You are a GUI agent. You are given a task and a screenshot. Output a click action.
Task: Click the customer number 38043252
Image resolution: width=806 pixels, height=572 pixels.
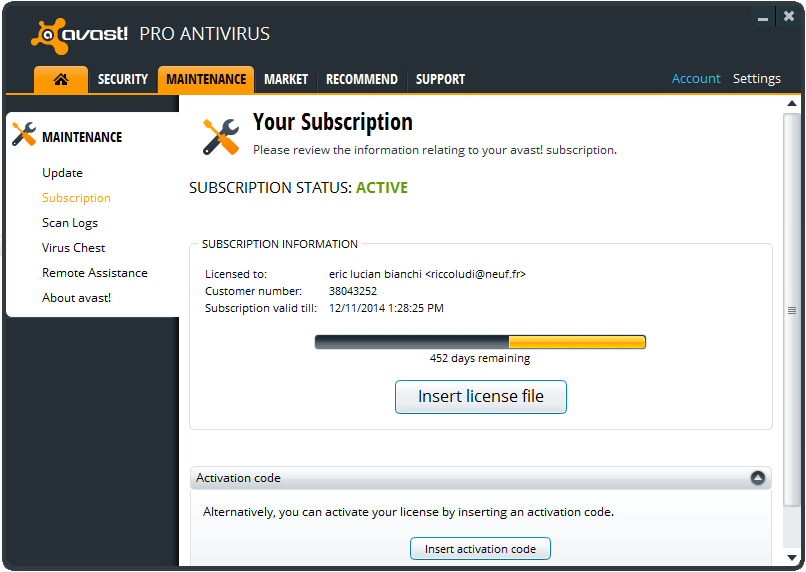(x=353, y=291)
